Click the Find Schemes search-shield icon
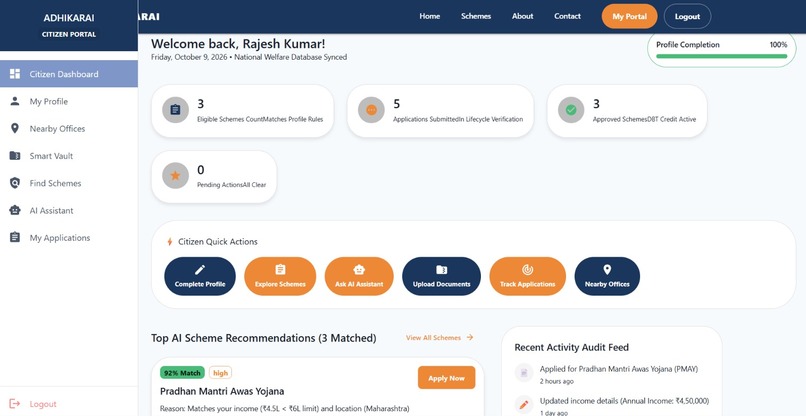Screen dimensions: 806x416 point(15,183)
